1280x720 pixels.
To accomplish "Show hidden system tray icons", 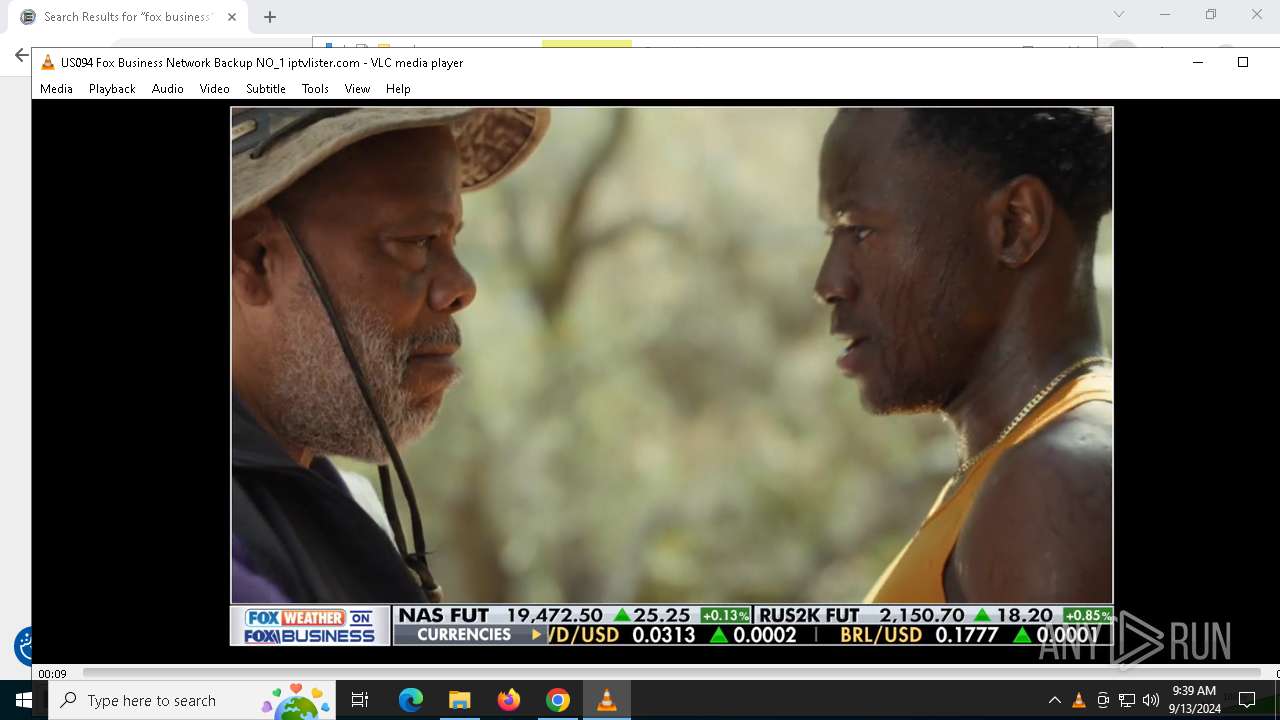I will pos(1054,700).
